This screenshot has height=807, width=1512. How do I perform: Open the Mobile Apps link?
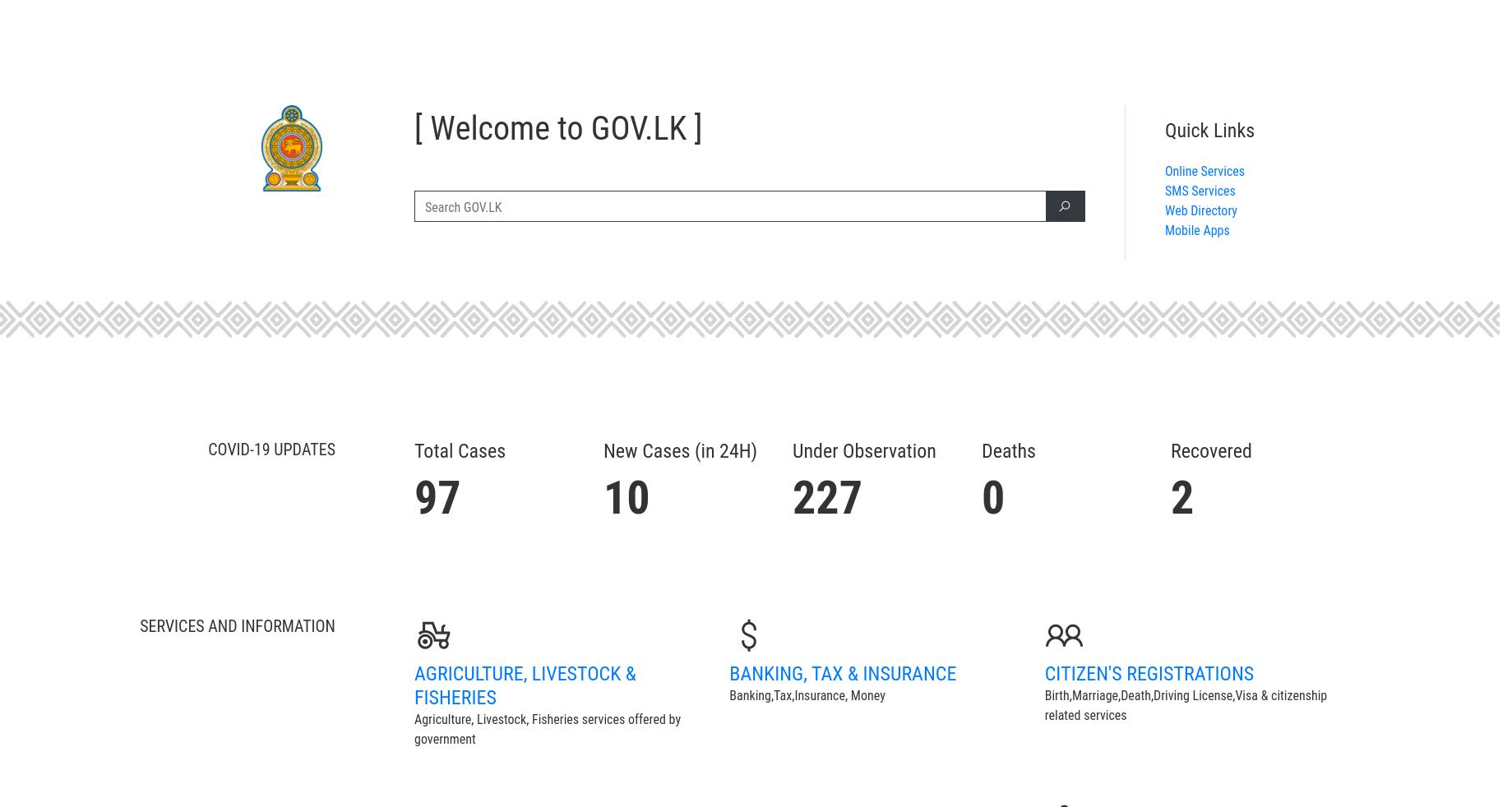point(1197,230)
